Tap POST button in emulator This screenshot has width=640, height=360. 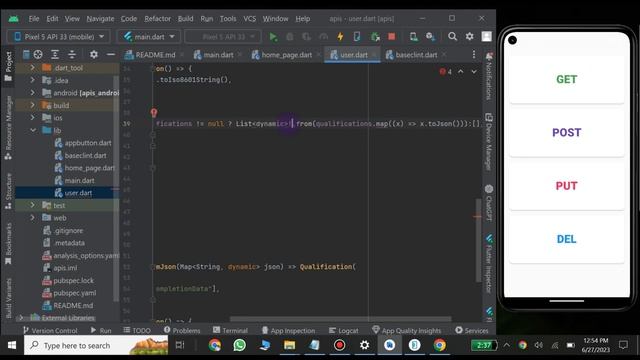click(x=567, y=132)
